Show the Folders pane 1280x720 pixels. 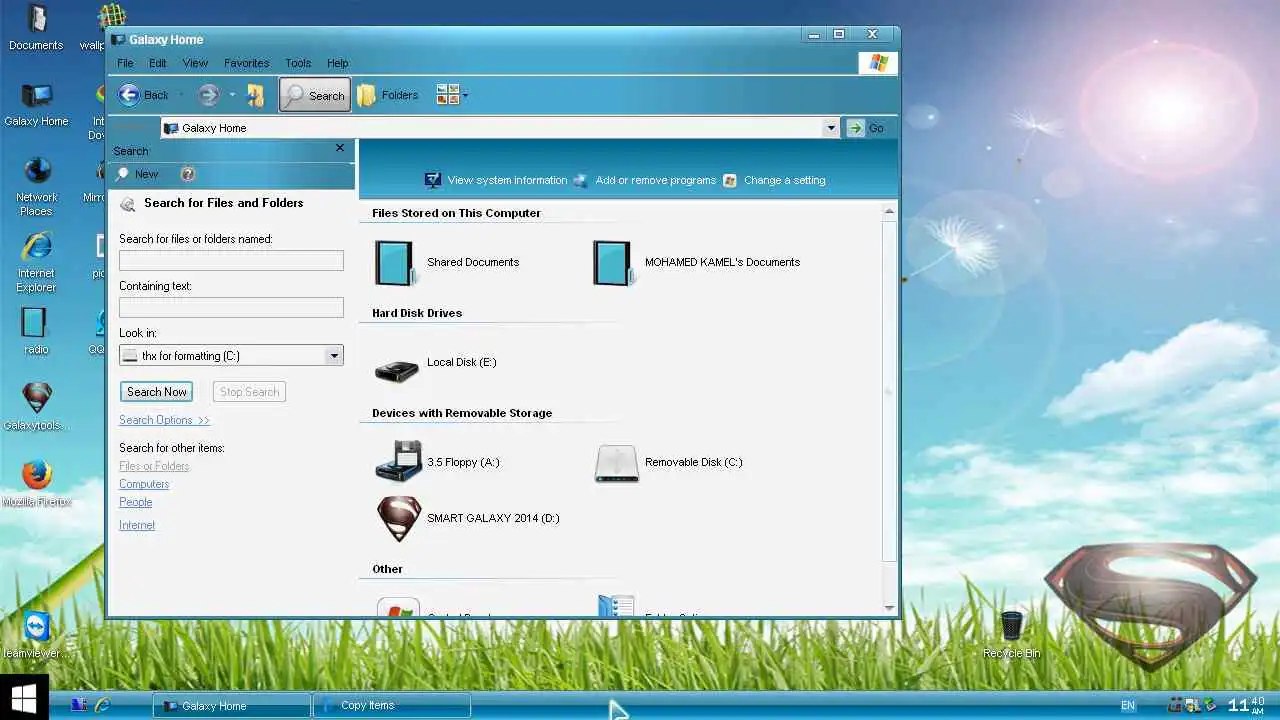pos(388,95)
